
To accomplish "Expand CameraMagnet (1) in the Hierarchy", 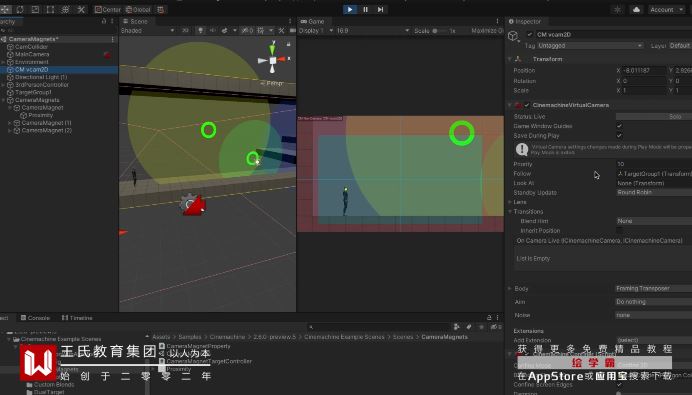I will click(x=10, y=123).
